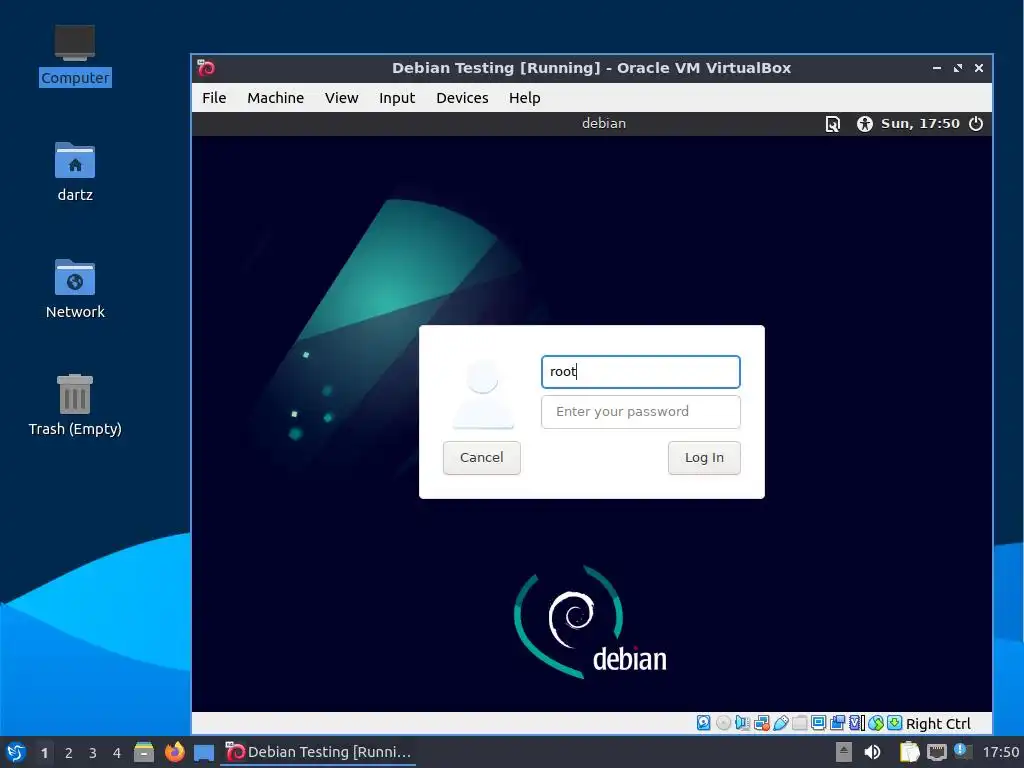Click the CPU virtualization V indicator
Viewport: 1024px width, 768px height.
click(x=856, y=723)
